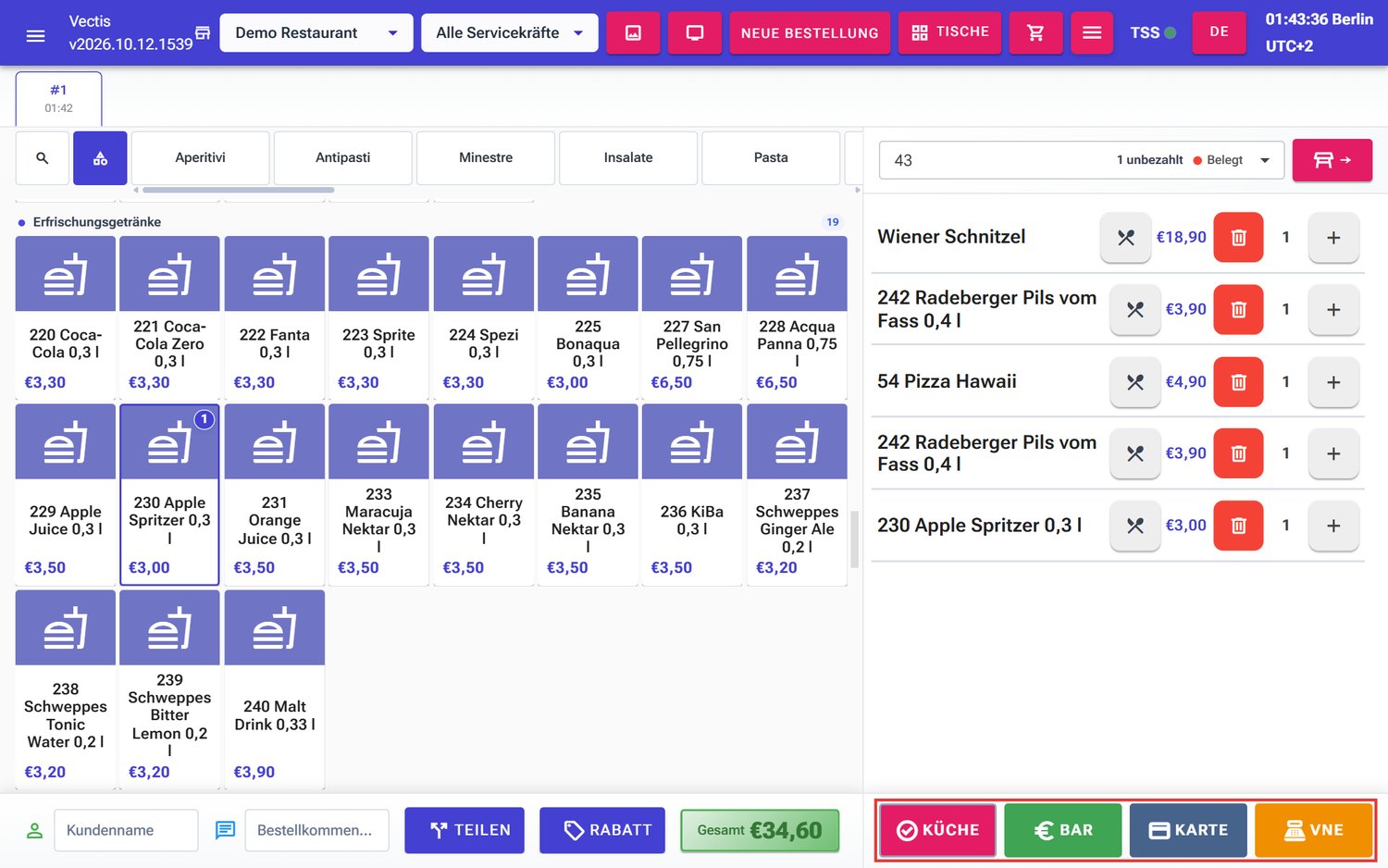The image size is (1388, 868).
Task: Delete 230 Apple Spritzer order line
Action: [x=1238, y=526]
